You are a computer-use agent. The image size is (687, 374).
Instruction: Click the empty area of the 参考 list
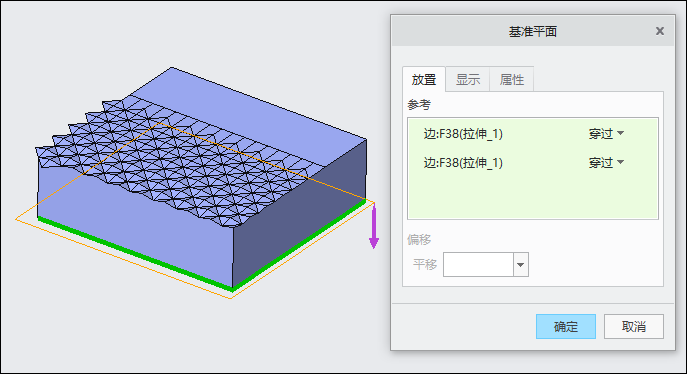pyautogui.click(x=532, y=196)
